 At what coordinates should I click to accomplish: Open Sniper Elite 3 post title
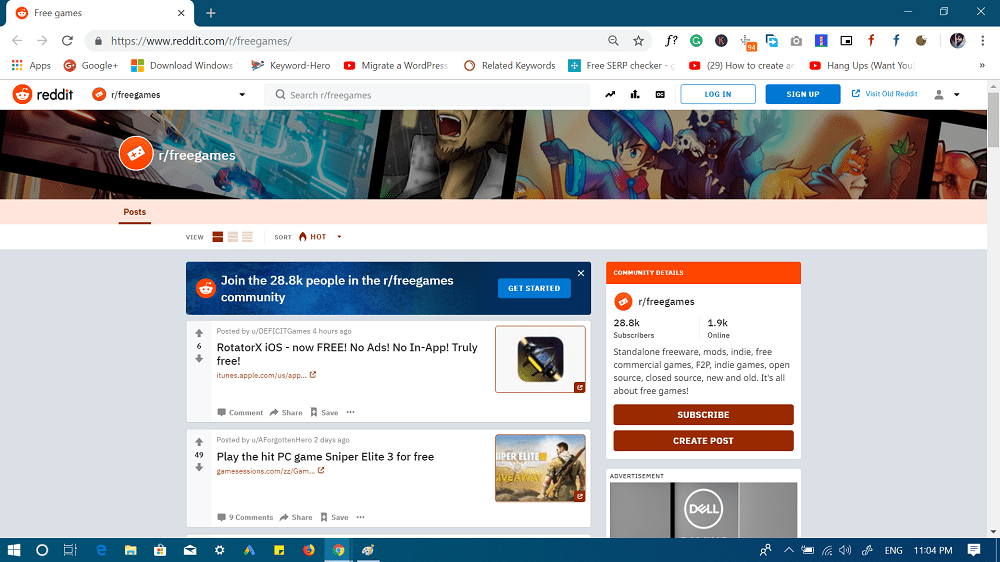325,457
